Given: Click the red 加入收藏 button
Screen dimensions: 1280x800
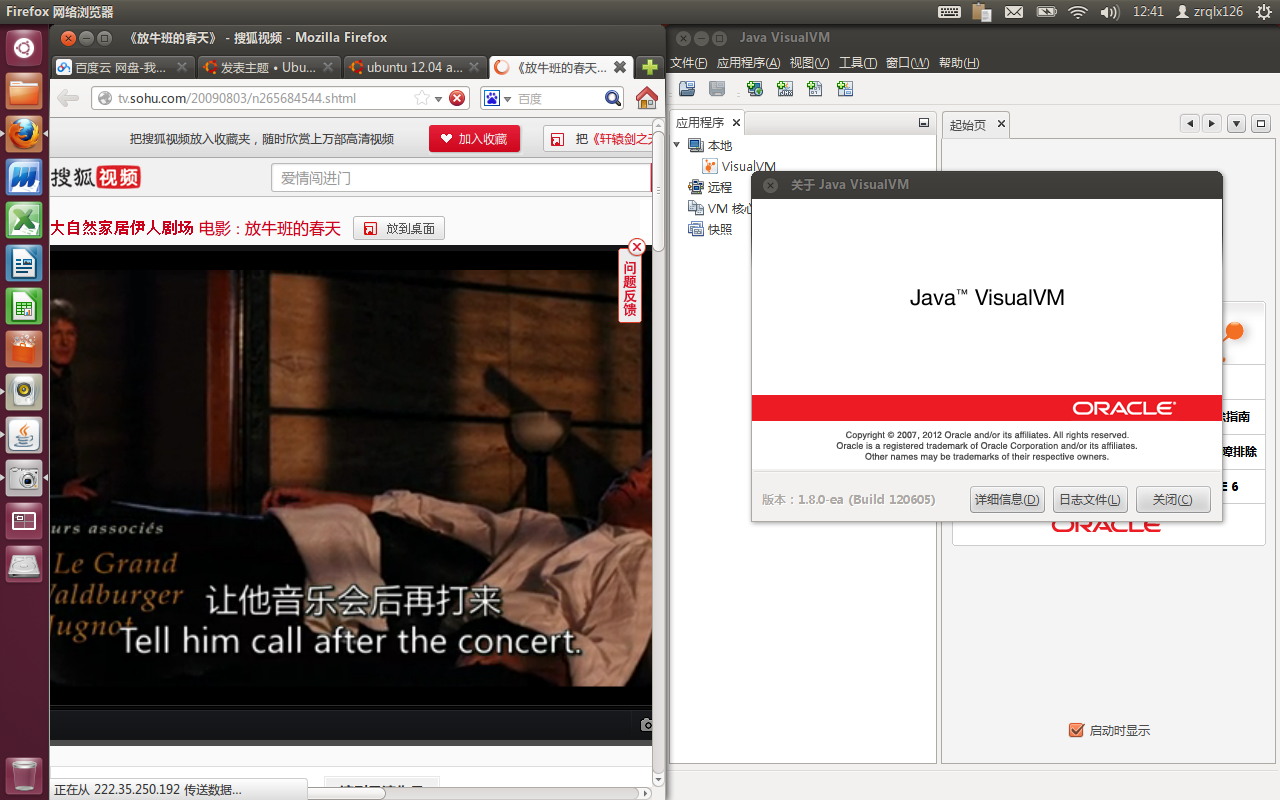Looking at the screenshot, I should coord(474,139).
